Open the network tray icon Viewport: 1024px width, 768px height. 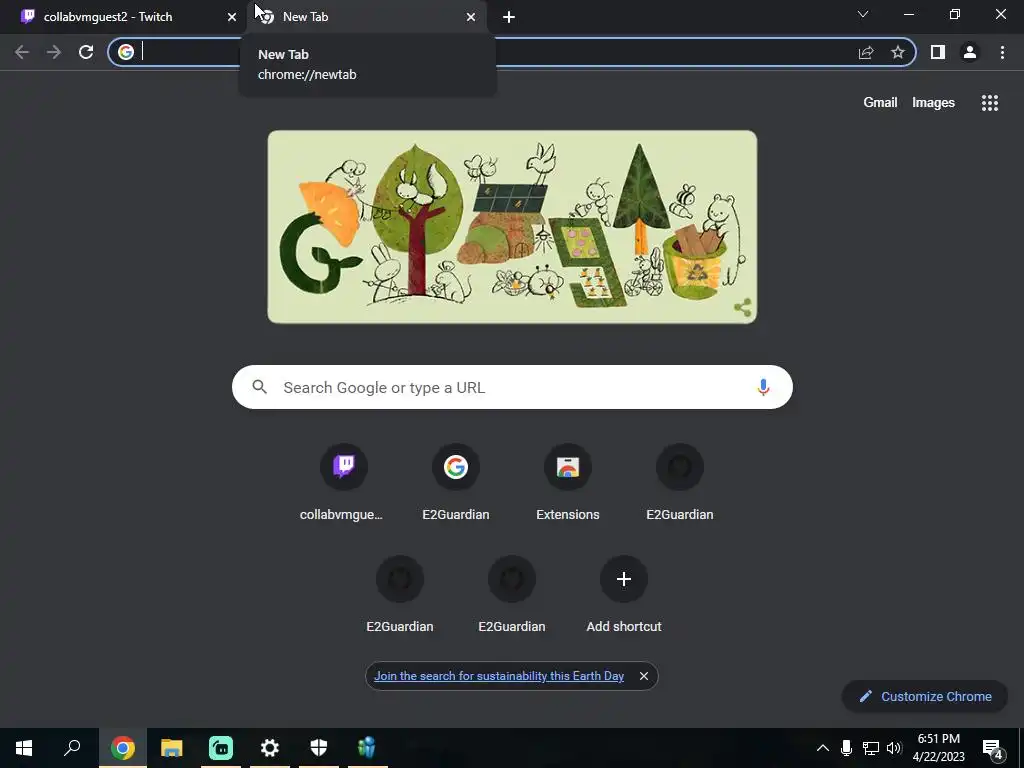coord(871,748)
